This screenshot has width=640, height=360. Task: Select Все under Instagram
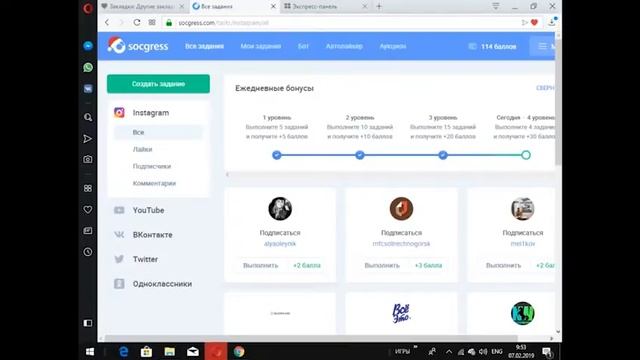click(x=158, y=132)
